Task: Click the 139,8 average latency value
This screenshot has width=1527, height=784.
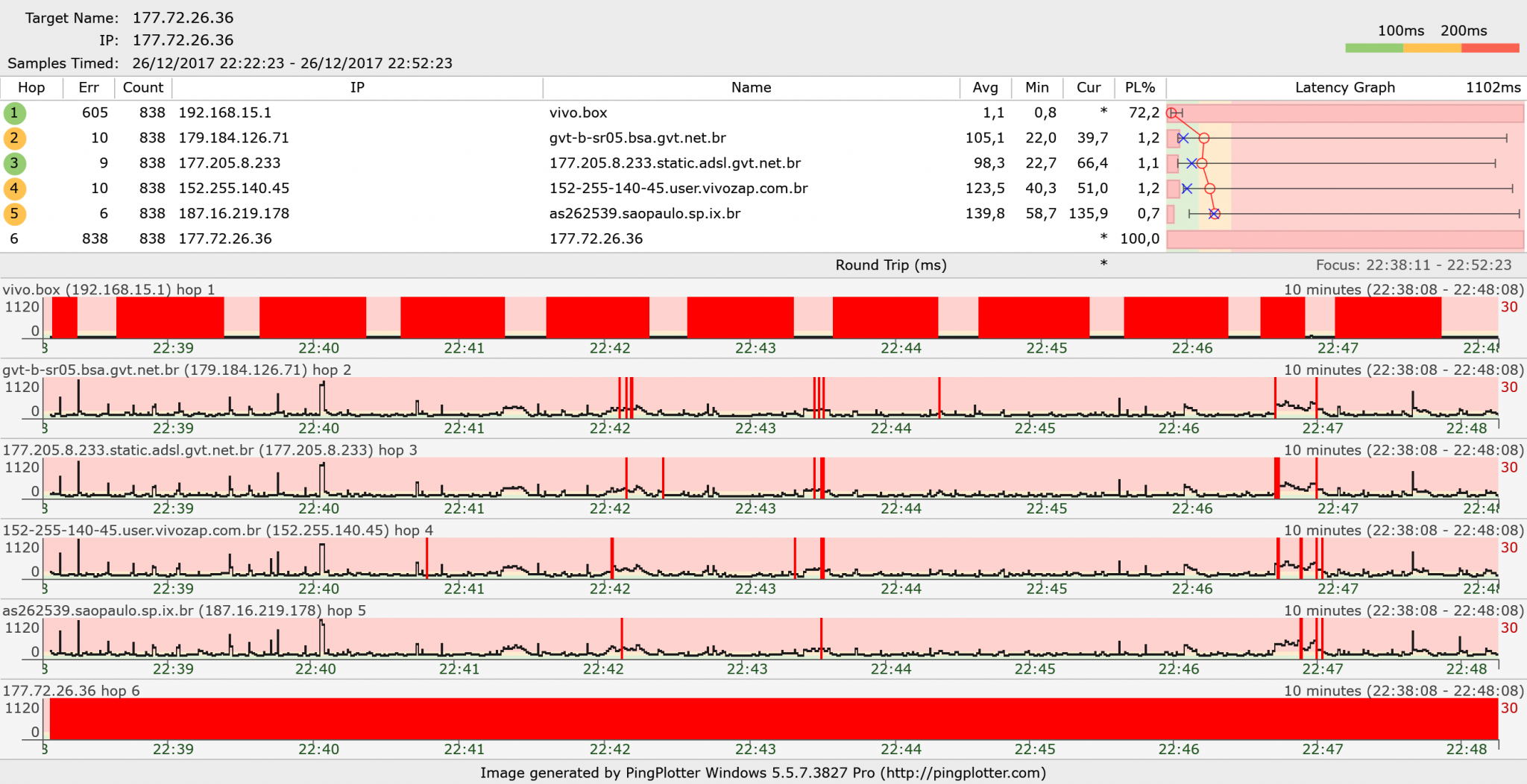Action: click(985, 214)
